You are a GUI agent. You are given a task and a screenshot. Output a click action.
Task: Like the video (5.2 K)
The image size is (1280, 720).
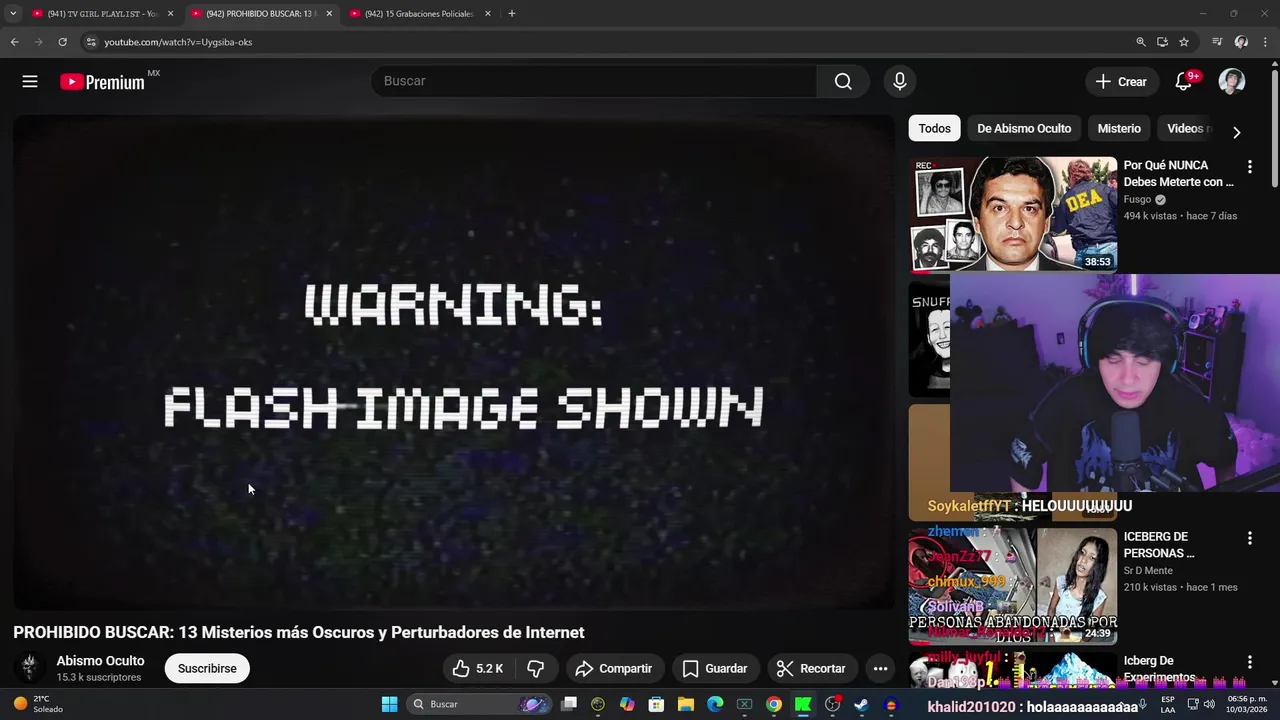[x=478, y=668]
